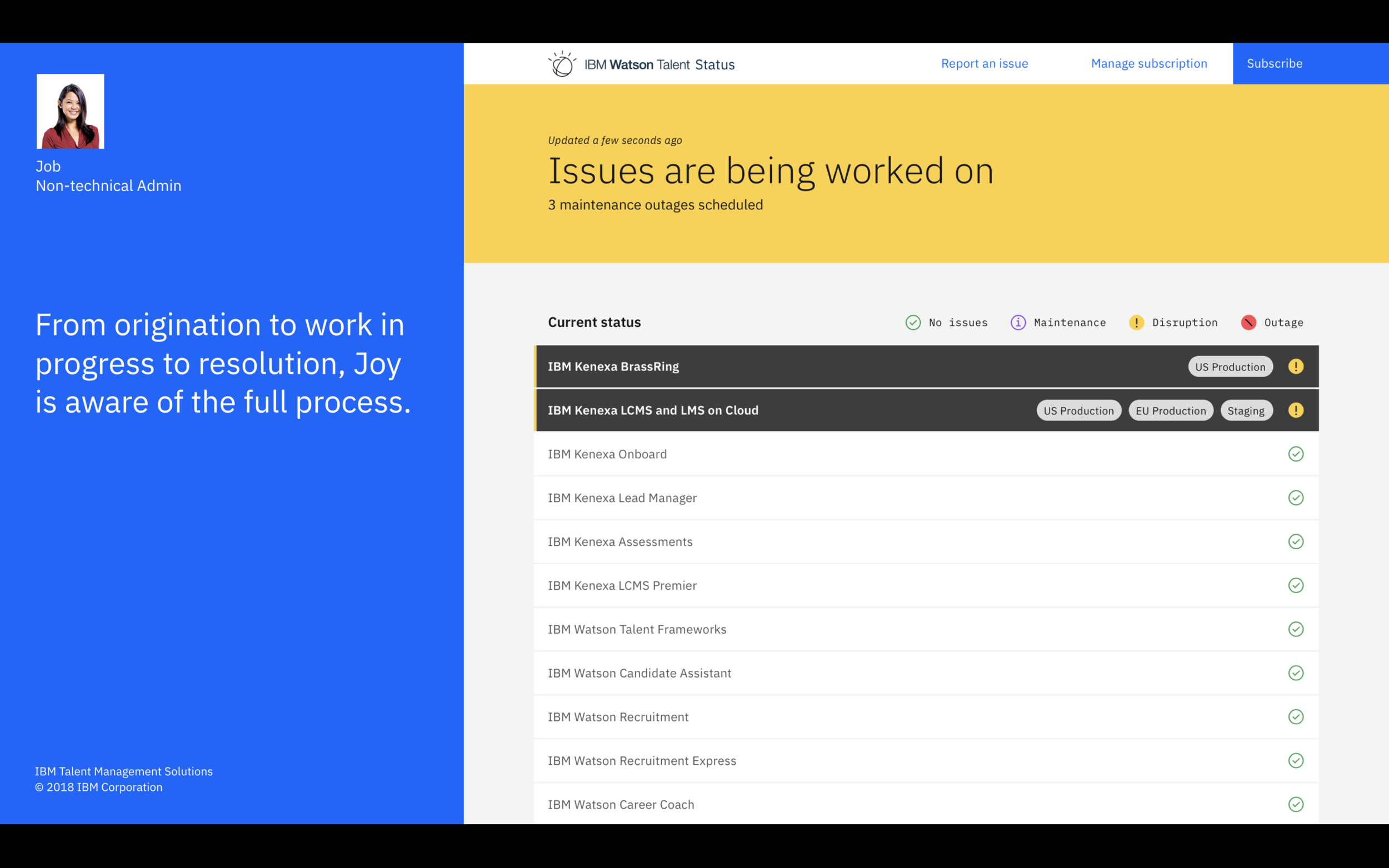Open the Report an issue link
Screen dimensions: 1389x868
[984, 64]
